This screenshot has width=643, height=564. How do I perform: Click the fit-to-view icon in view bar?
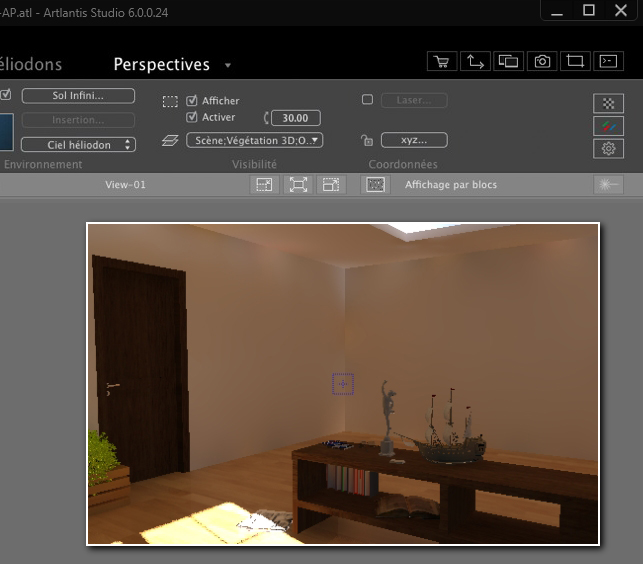point(297,185)
